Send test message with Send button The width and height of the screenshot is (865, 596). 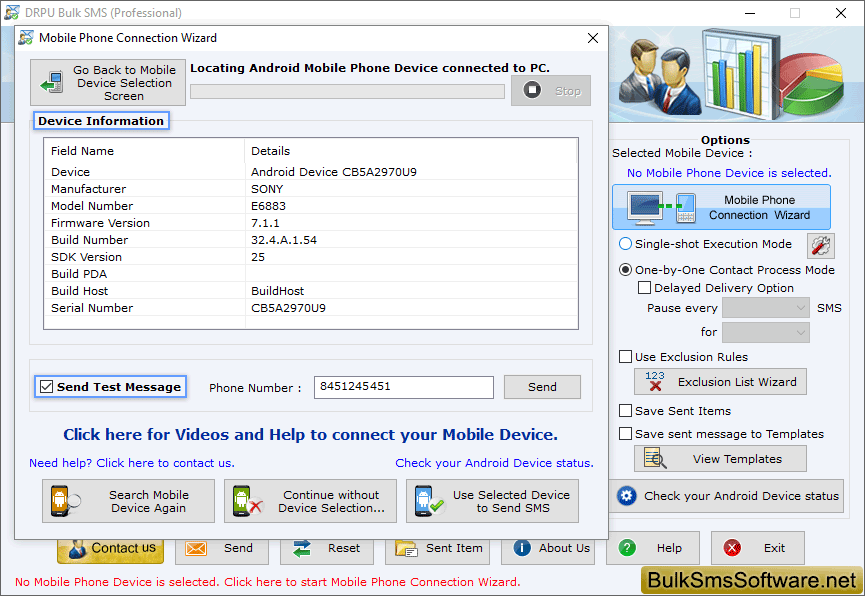pos(542,387)
